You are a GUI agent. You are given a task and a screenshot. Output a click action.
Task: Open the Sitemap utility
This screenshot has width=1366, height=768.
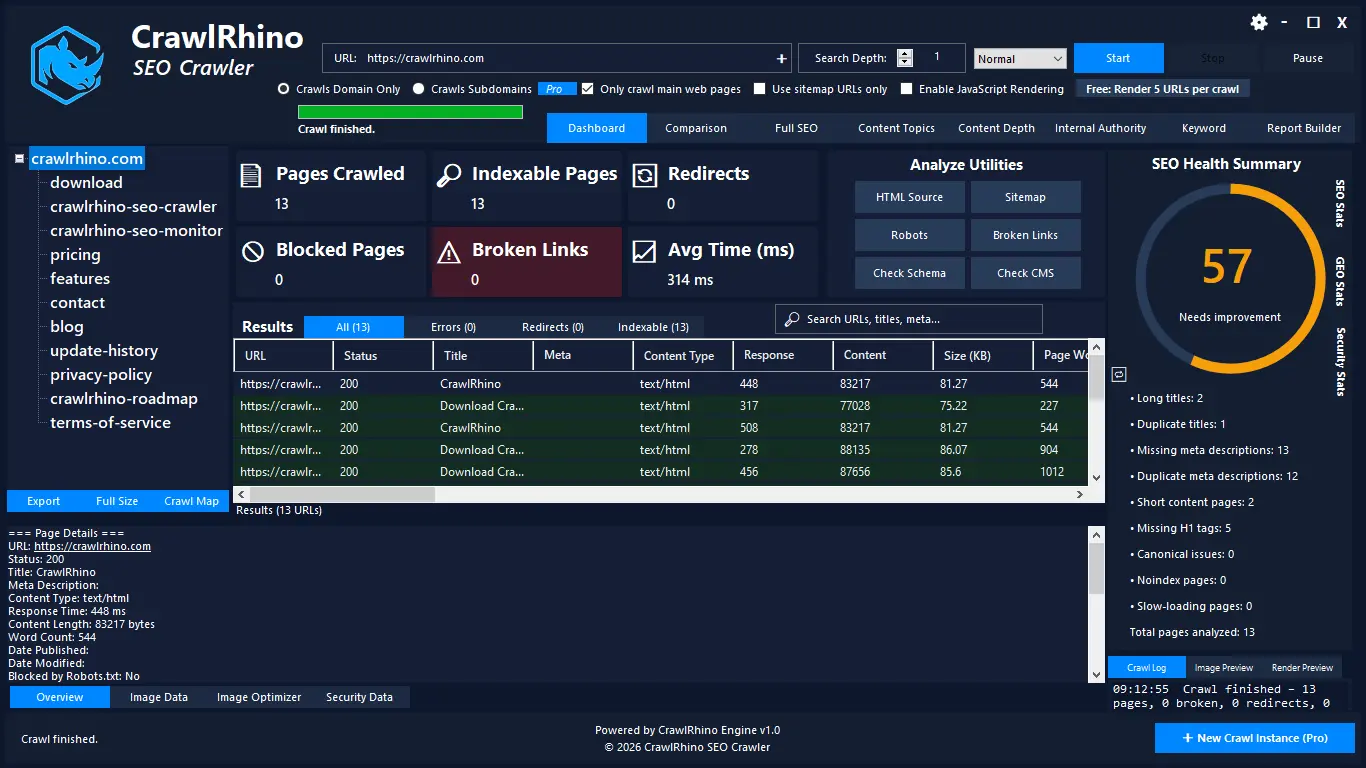tap(1026, 197)
